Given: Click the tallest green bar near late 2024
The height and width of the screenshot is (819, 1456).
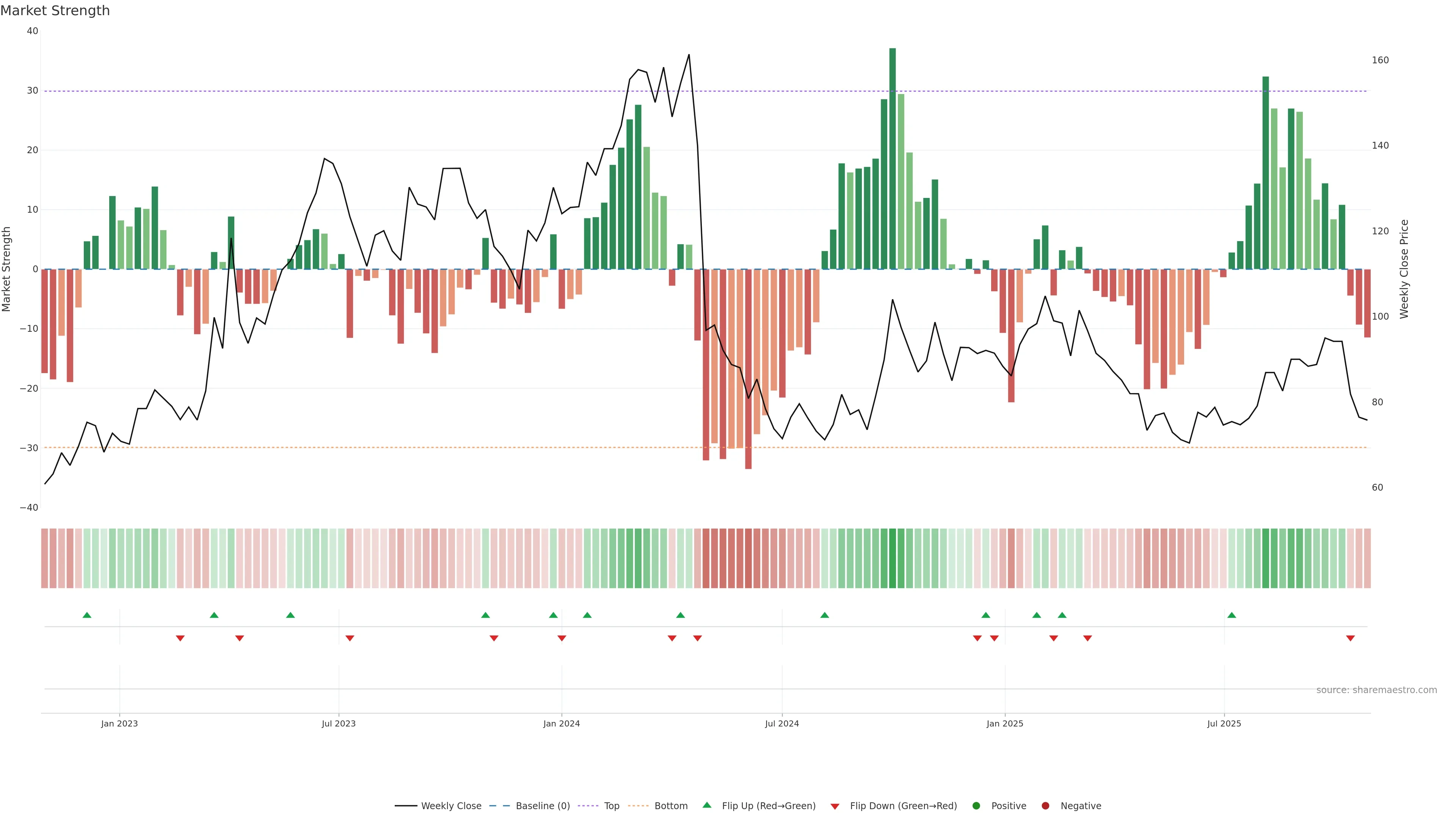Looking at the screenshot, I should pyautogui.click(x=893, y=158).
